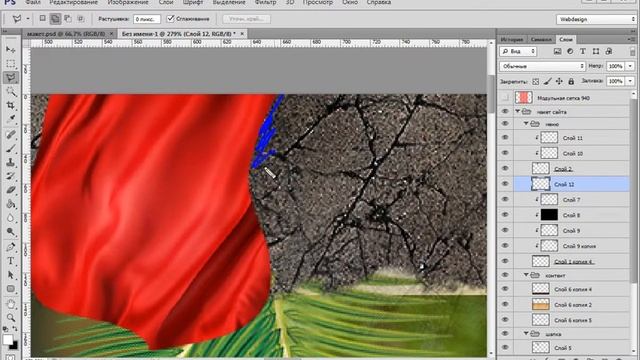
Task: Select the Paint Bucket tool
Action: coord(11,204)
